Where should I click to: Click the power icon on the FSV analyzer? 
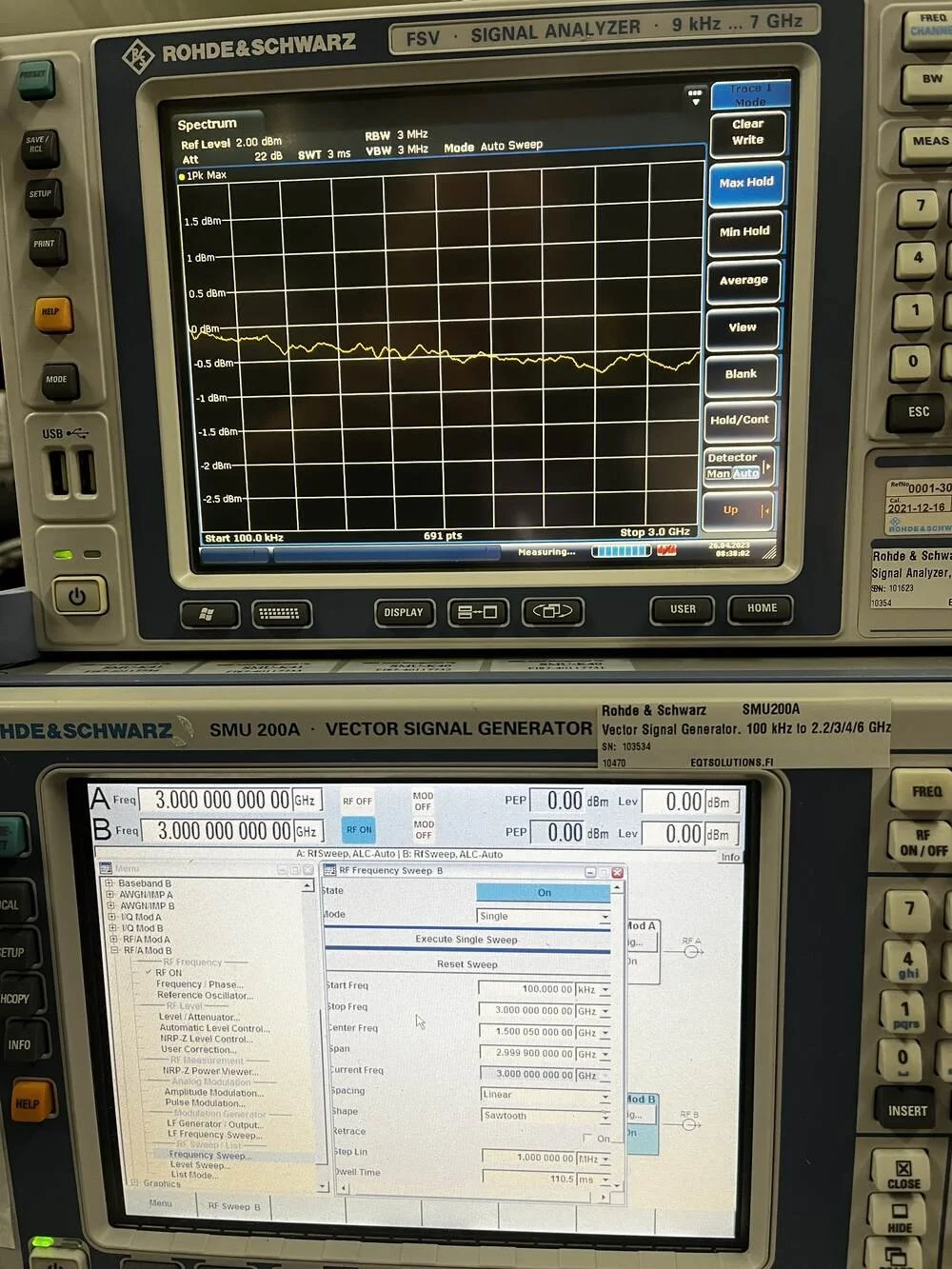click(x=77, y=597)
